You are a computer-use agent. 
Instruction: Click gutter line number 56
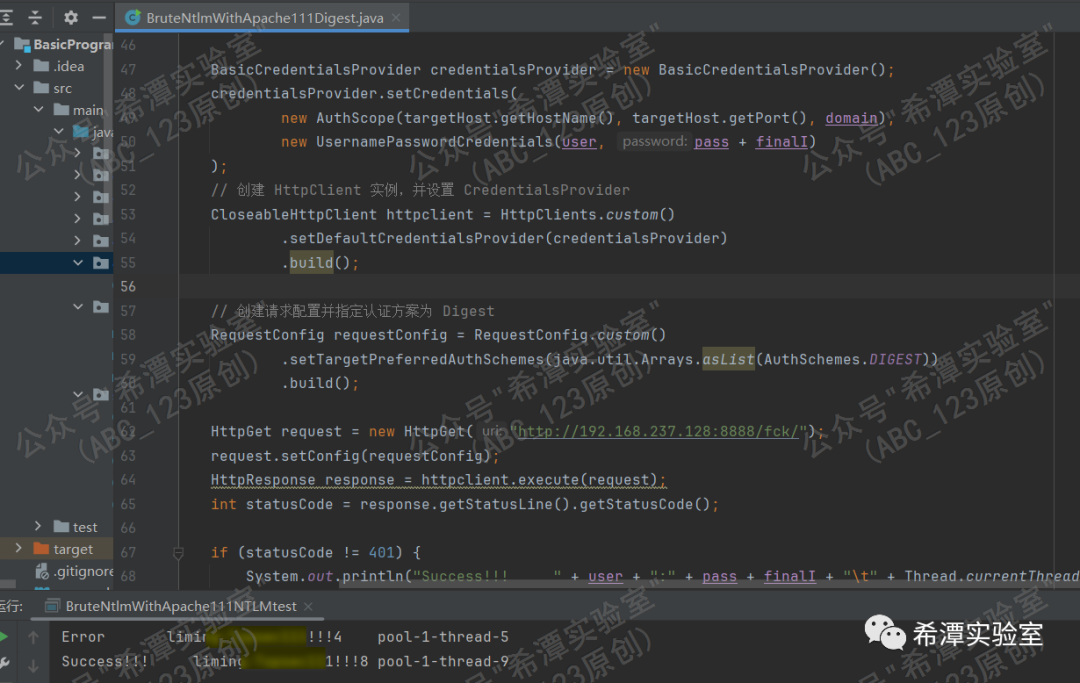[x=129, y=286]
